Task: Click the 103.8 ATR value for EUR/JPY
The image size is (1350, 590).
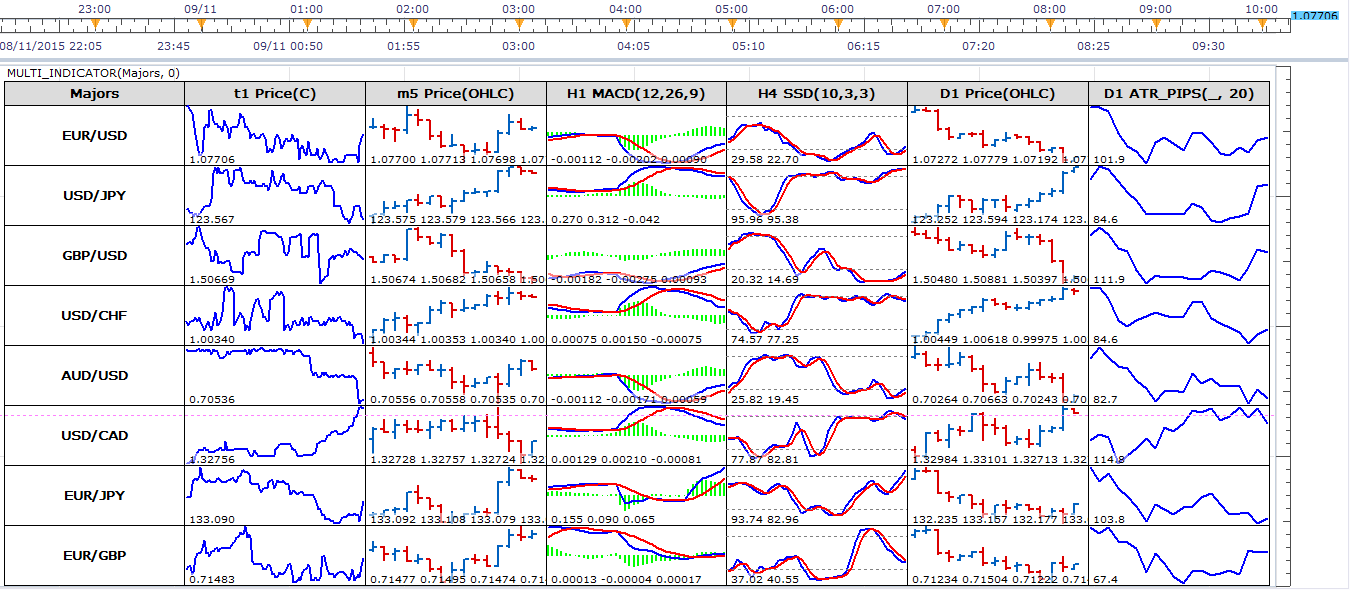Action: [x=1107, y=519]
